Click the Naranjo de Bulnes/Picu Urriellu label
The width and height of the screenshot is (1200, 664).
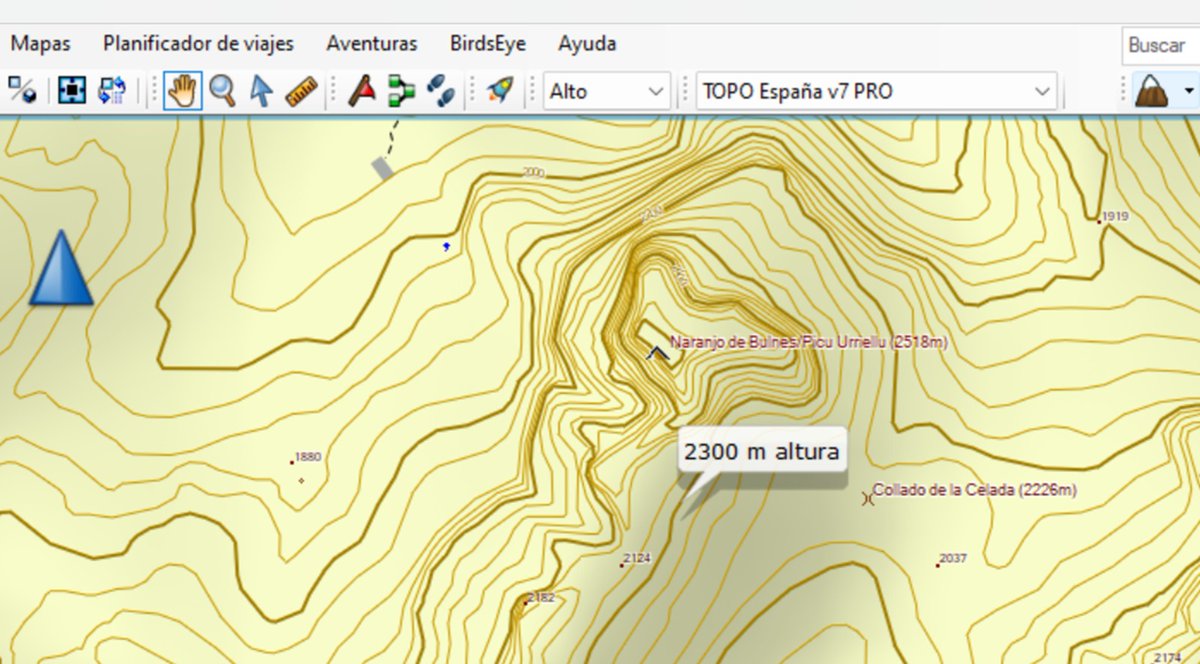tap(809, 342)
